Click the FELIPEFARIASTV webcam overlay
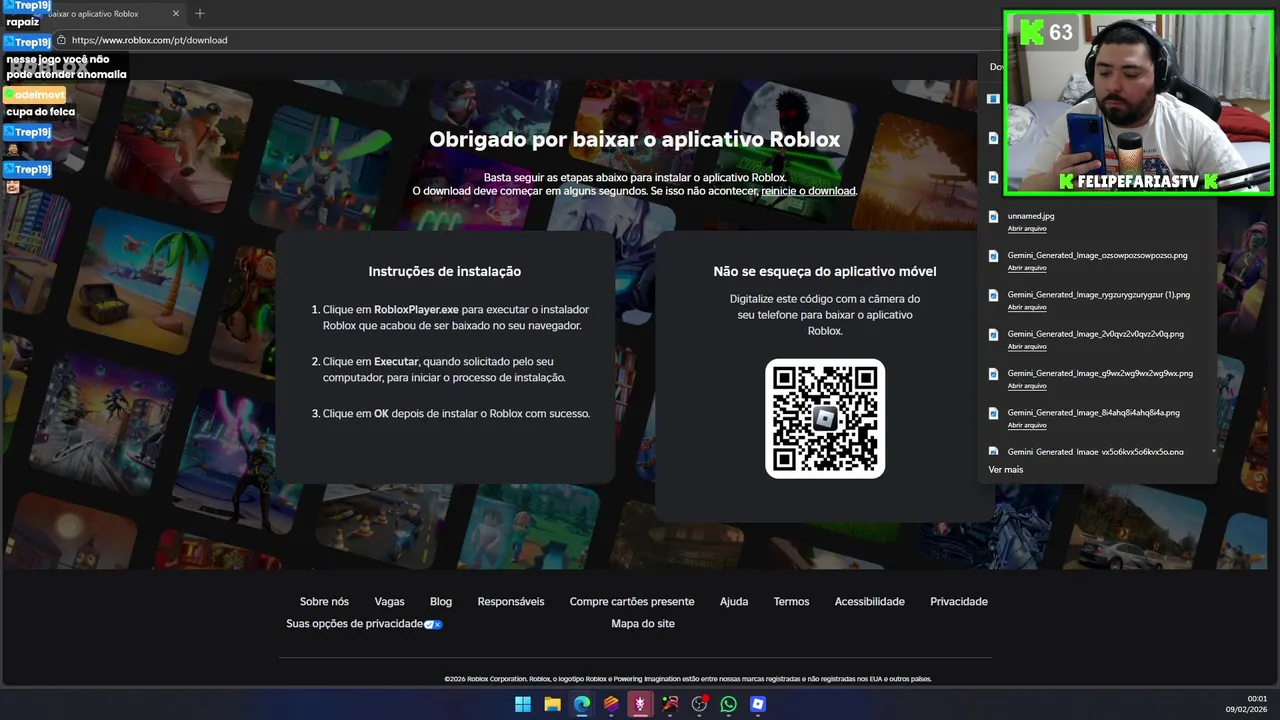This screenshot has width=1280, height=720. 1138,102
